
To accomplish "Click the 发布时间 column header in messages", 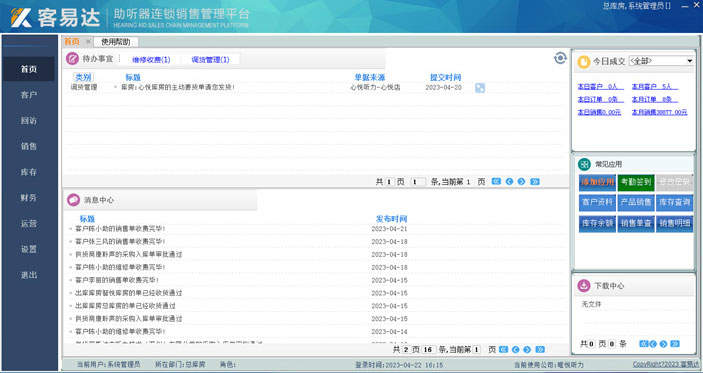I will 391,219.
